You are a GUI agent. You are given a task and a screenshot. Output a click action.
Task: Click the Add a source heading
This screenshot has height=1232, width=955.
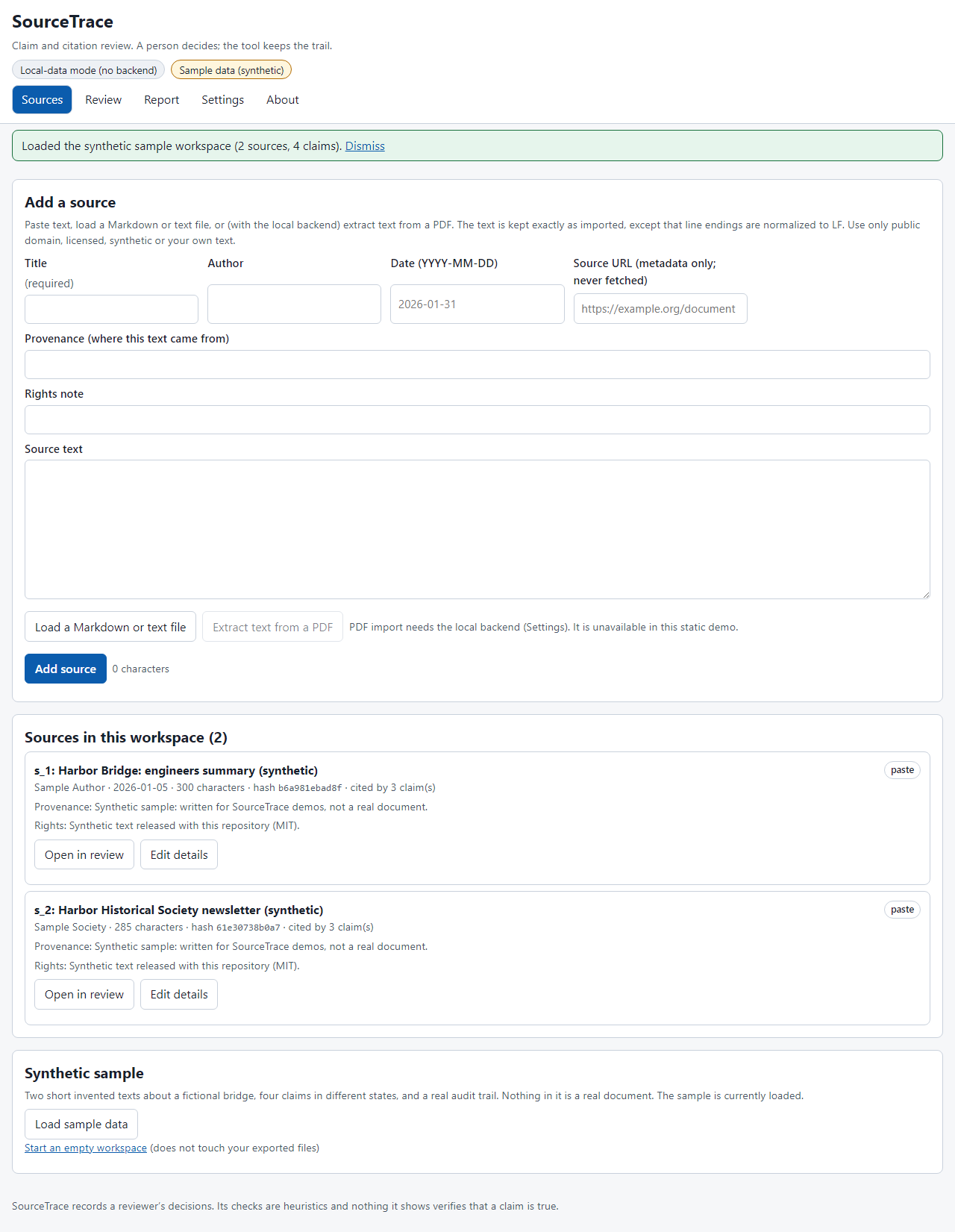pos(70,202)
